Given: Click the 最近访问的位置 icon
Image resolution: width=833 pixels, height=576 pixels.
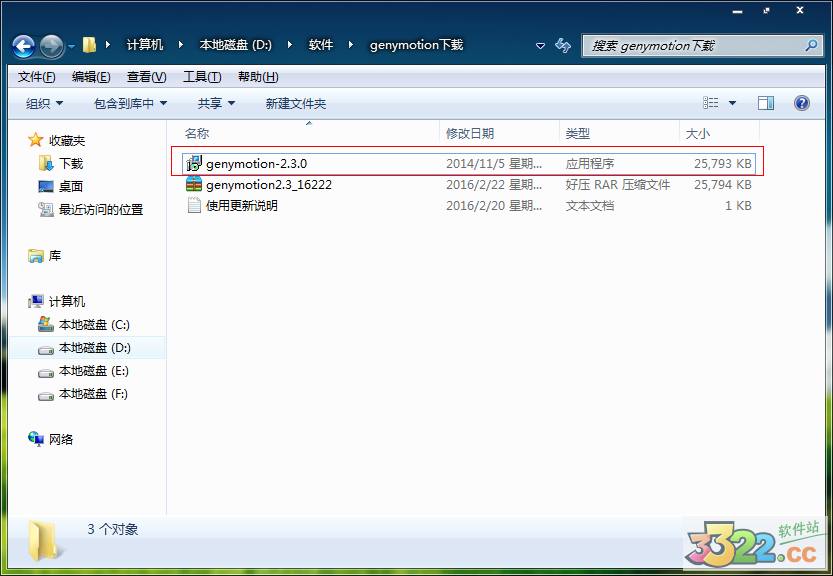Looking at the screenshot, I should tap(46, 209).
